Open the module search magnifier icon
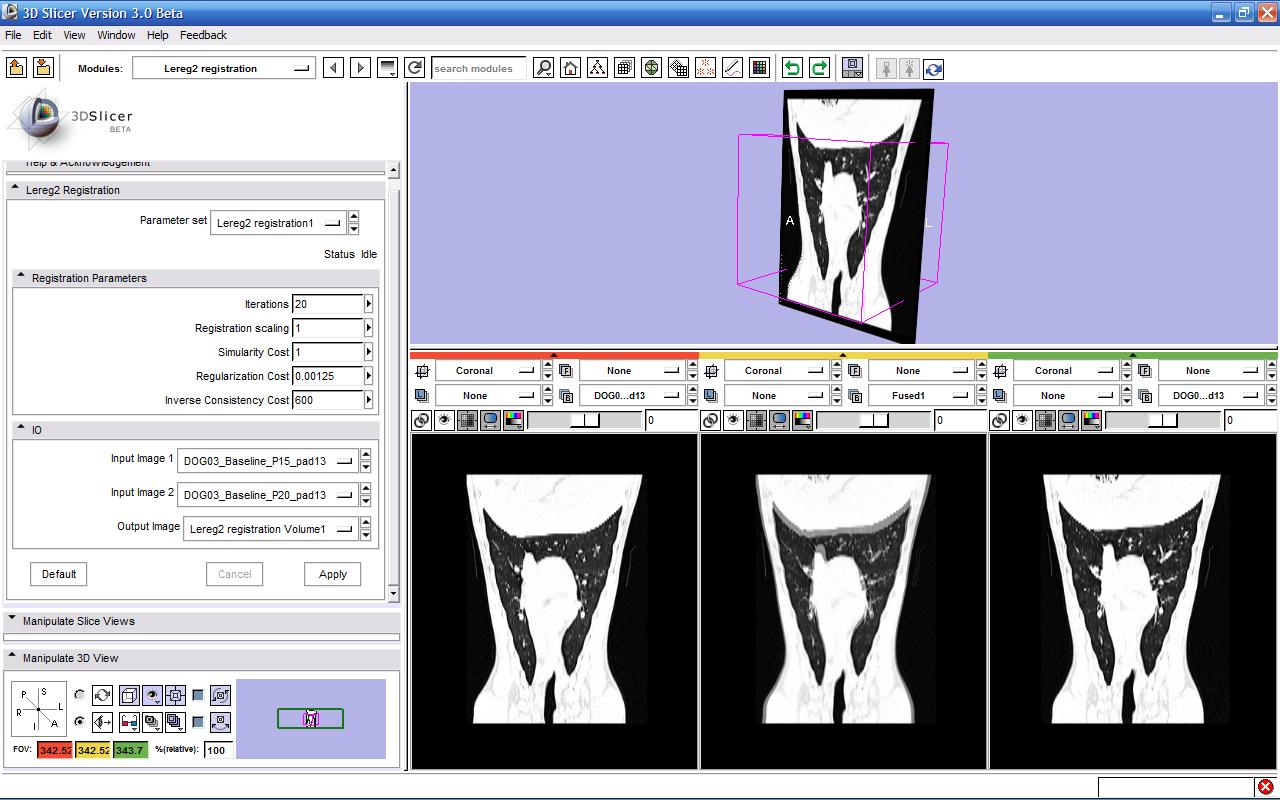 (x=543, y=68)
